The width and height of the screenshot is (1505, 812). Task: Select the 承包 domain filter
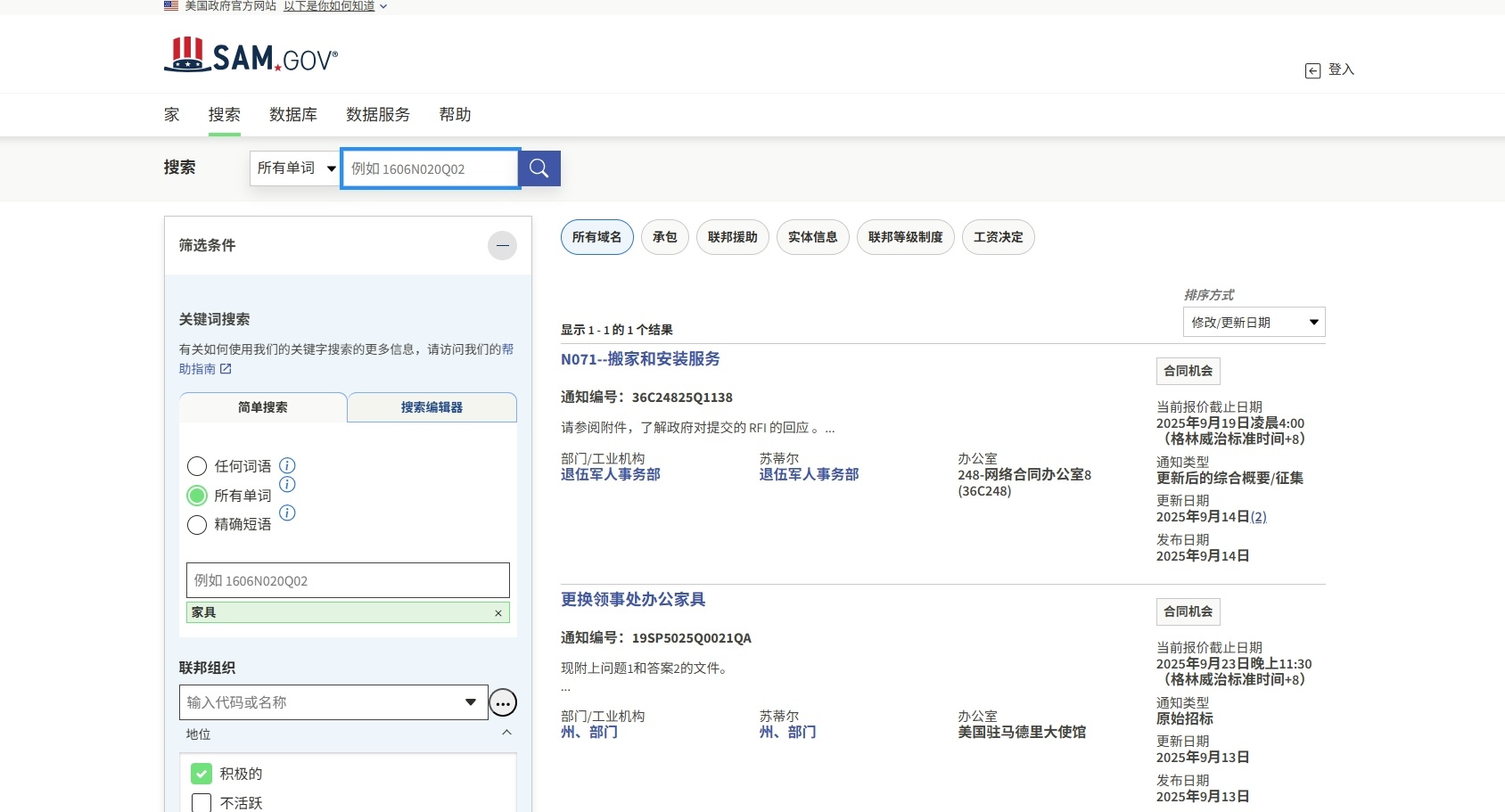[665, 237]
